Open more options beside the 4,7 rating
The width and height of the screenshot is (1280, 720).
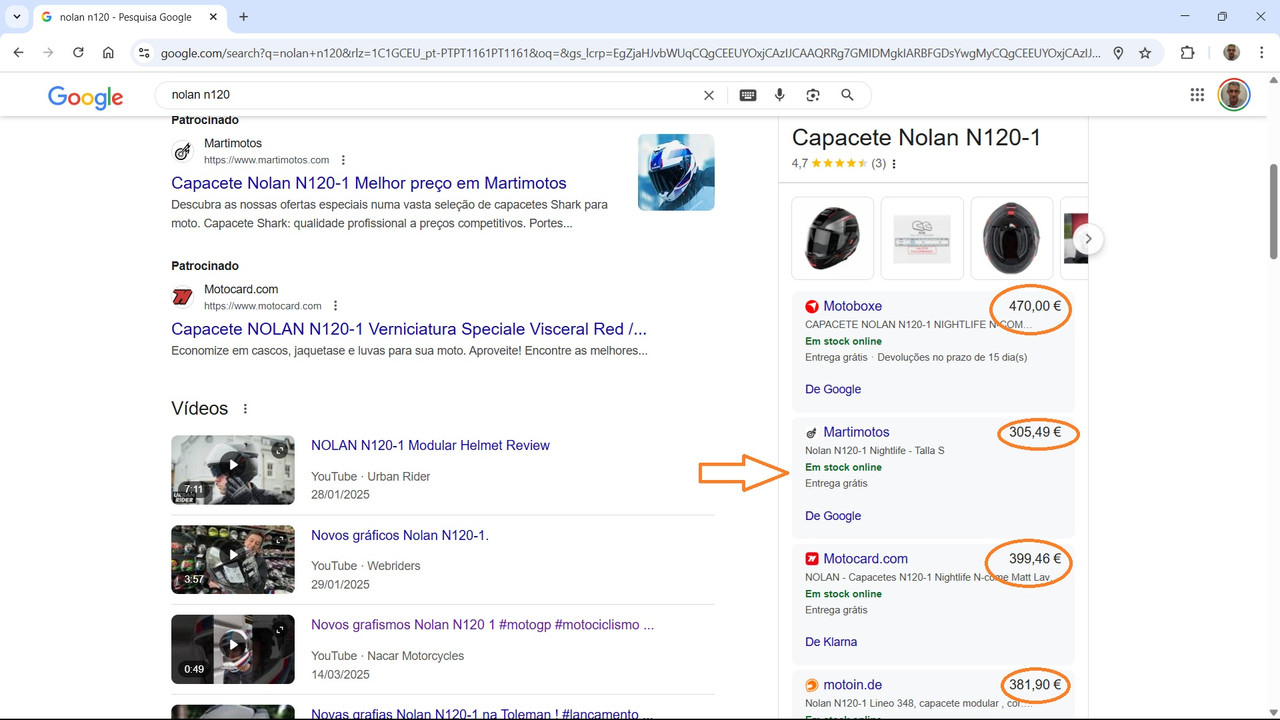pos(894,164)
